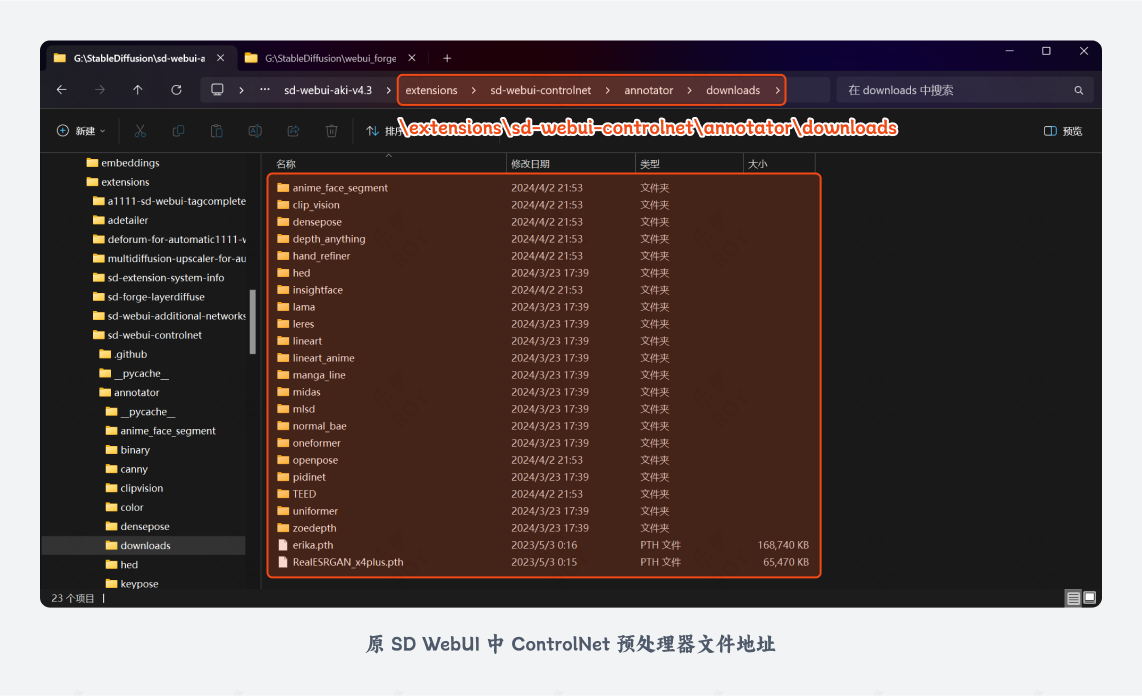Select the openpose folder in the file list

(315, 460)
